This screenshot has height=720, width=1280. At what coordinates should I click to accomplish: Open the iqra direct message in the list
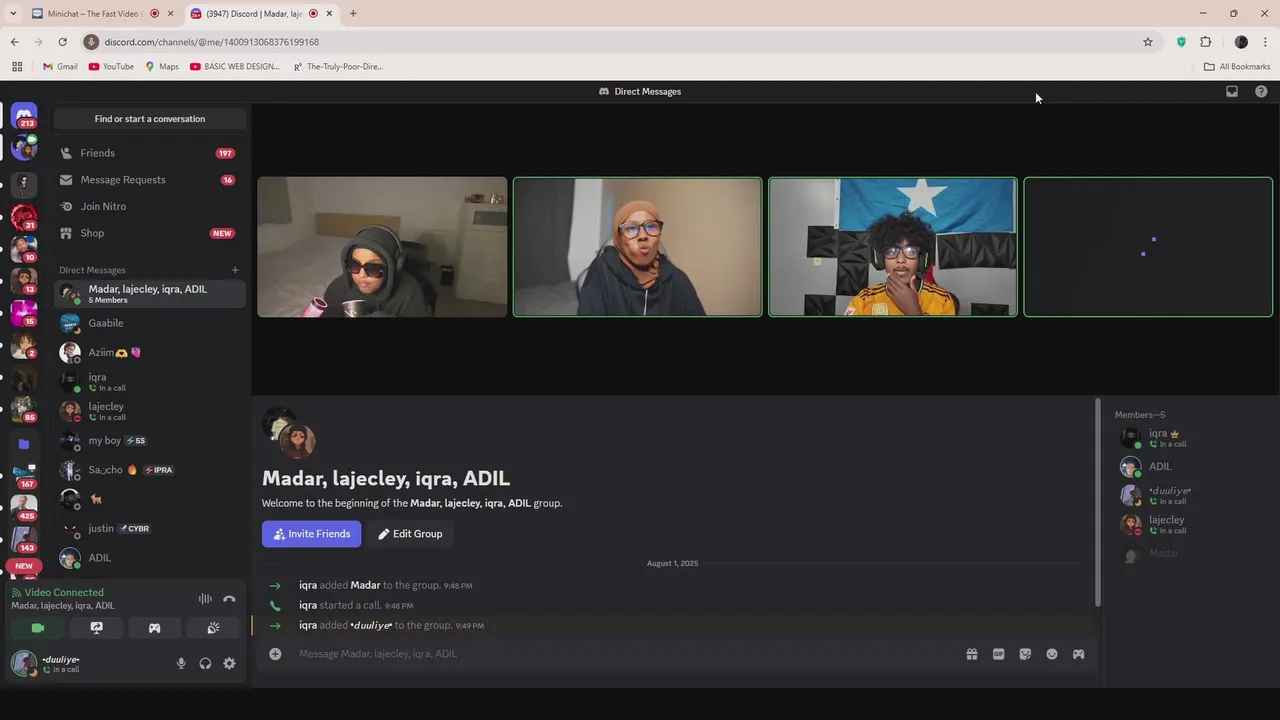(150, 382)
